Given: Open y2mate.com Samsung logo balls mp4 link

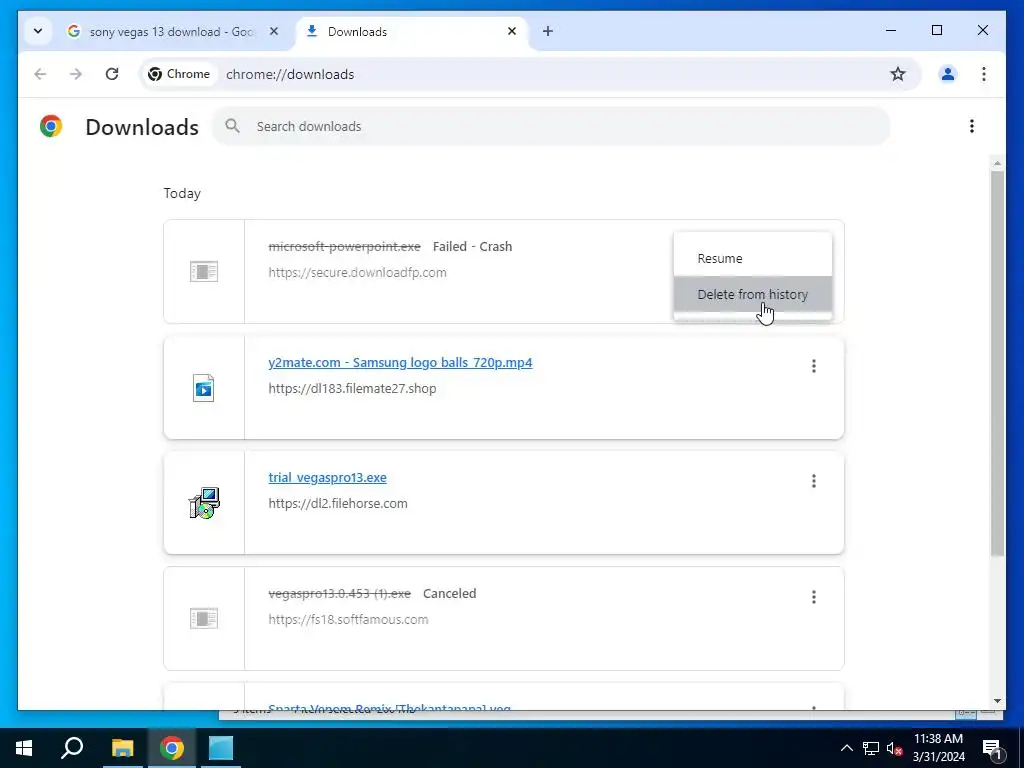Looking at the screenshot, I should click(400, 362).
